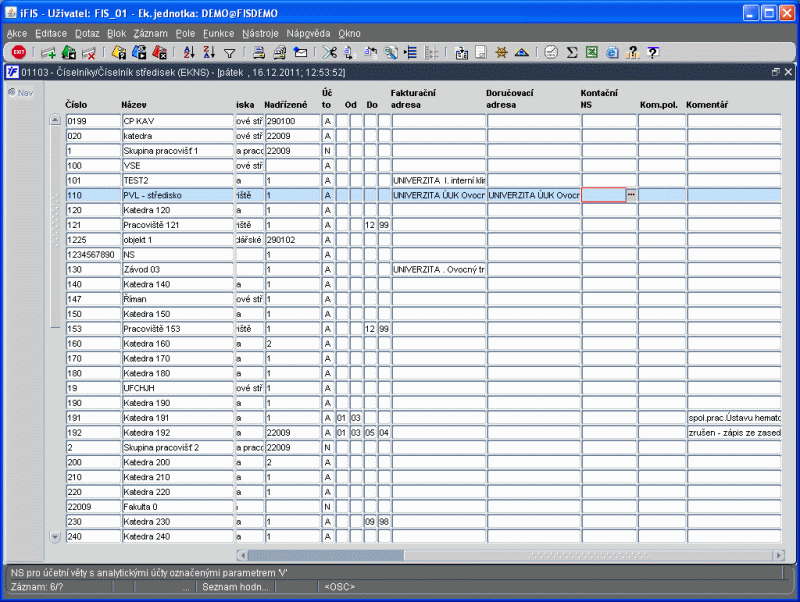Click vertical scrollbar down arrow
Screen dimensions: 800x602
tap(55, 536)
